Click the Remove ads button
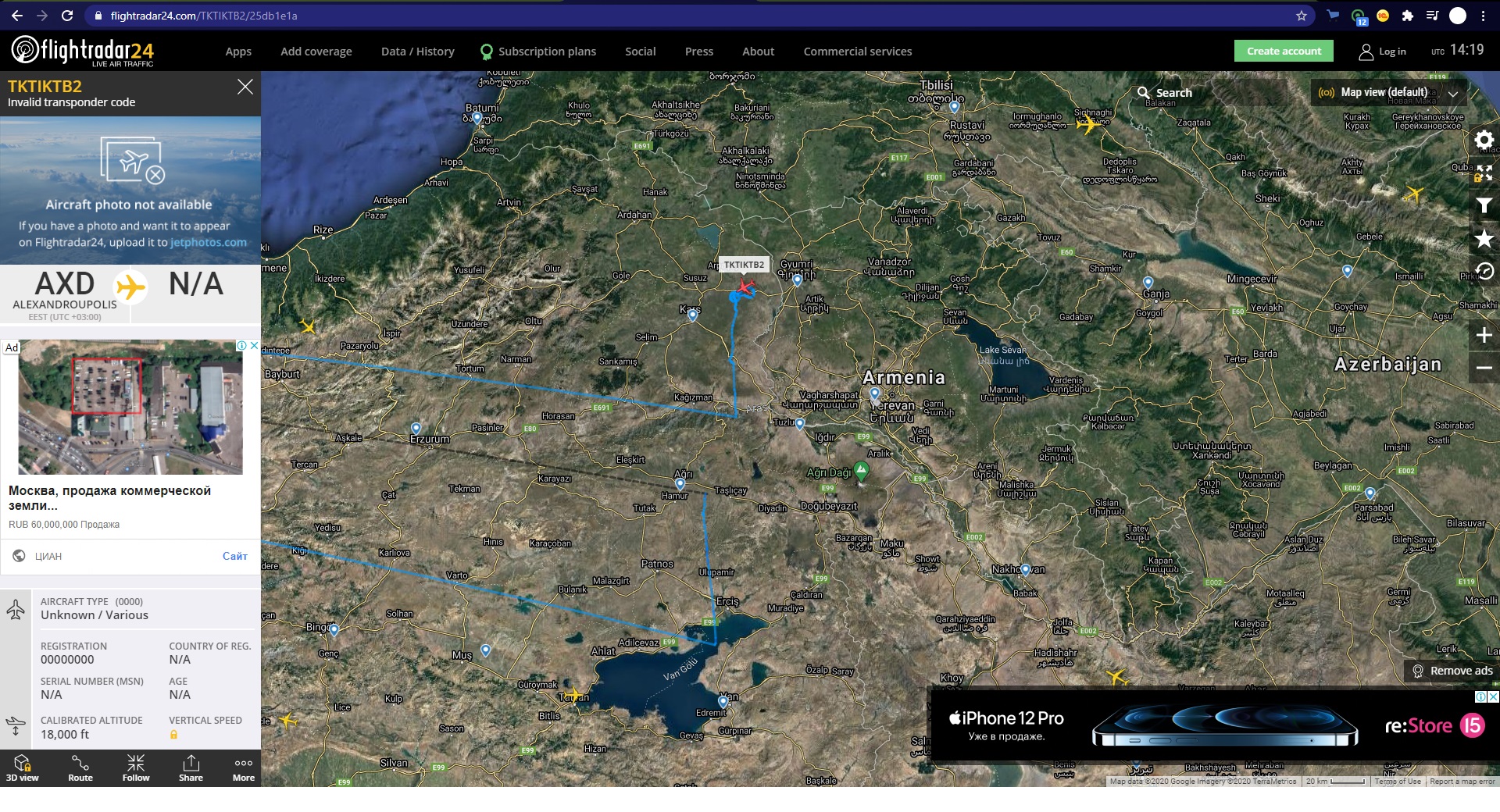This screenshot has height=812, width=1500. point(1452,671)
